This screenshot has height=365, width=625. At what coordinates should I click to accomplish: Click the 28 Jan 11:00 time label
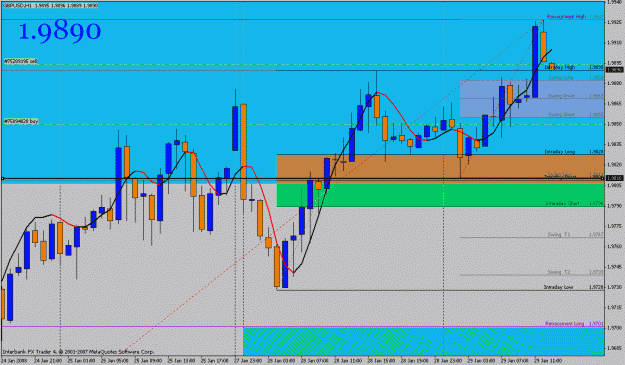[x=348, y=361]
